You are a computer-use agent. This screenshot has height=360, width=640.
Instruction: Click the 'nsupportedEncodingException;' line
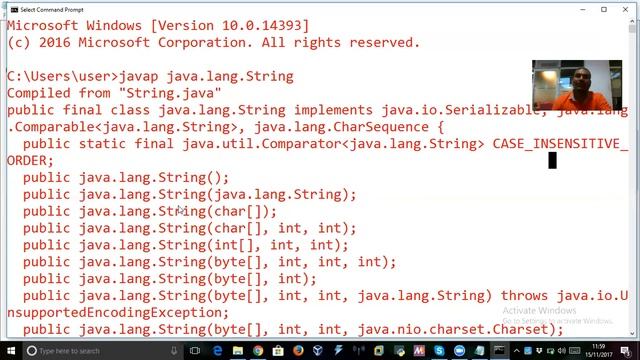pos(118,313)
